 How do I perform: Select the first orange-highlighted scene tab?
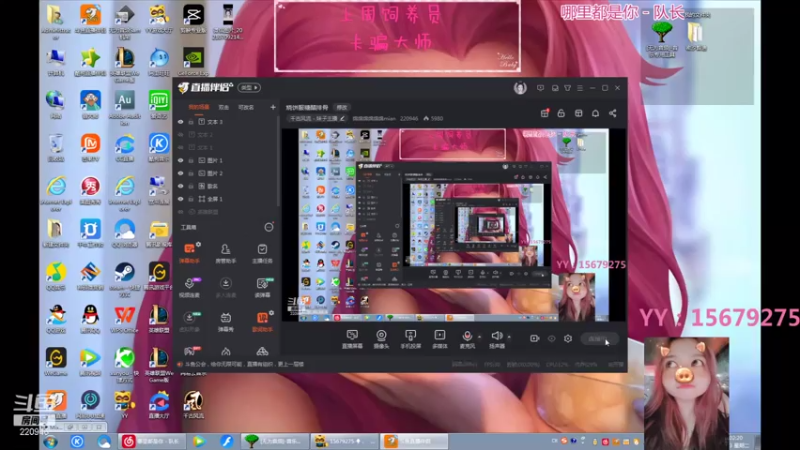(198, 107)
